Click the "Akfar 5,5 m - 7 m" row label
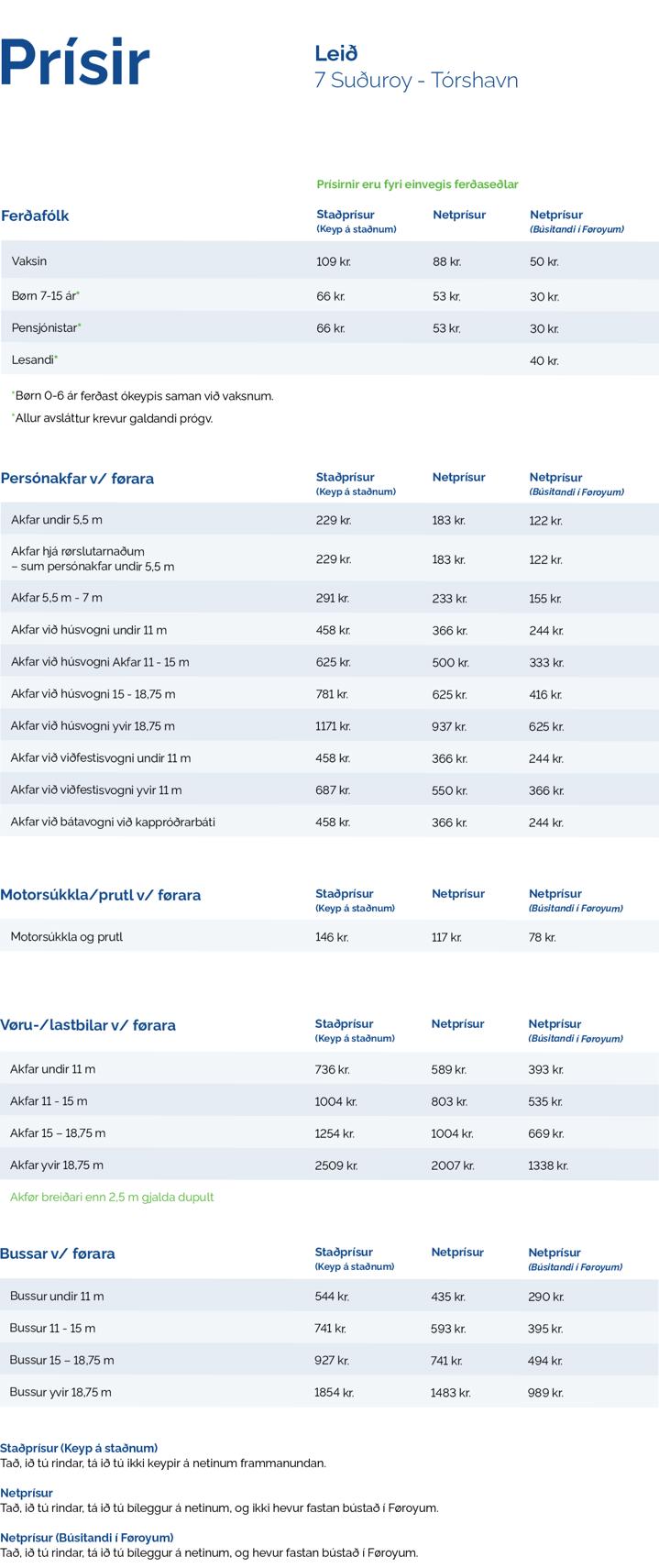The width and height of the screenshot is (659, 1568). coord(57,598)
